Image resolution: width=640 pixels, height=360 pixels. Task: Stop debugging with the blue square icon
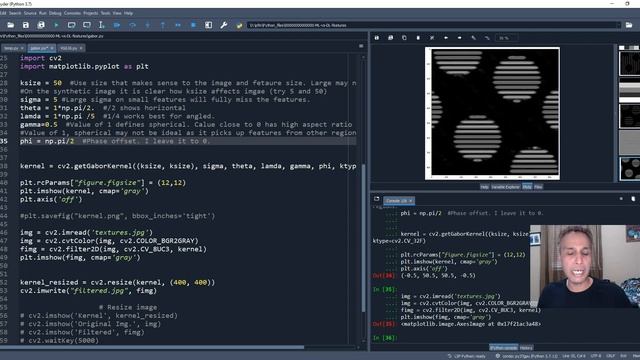(193, 25)
